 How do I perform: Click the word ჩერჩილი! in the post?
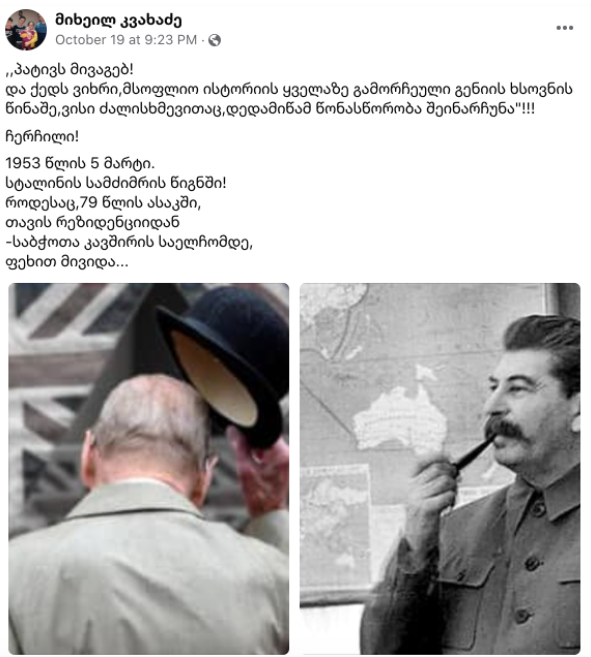click(42, 136)
